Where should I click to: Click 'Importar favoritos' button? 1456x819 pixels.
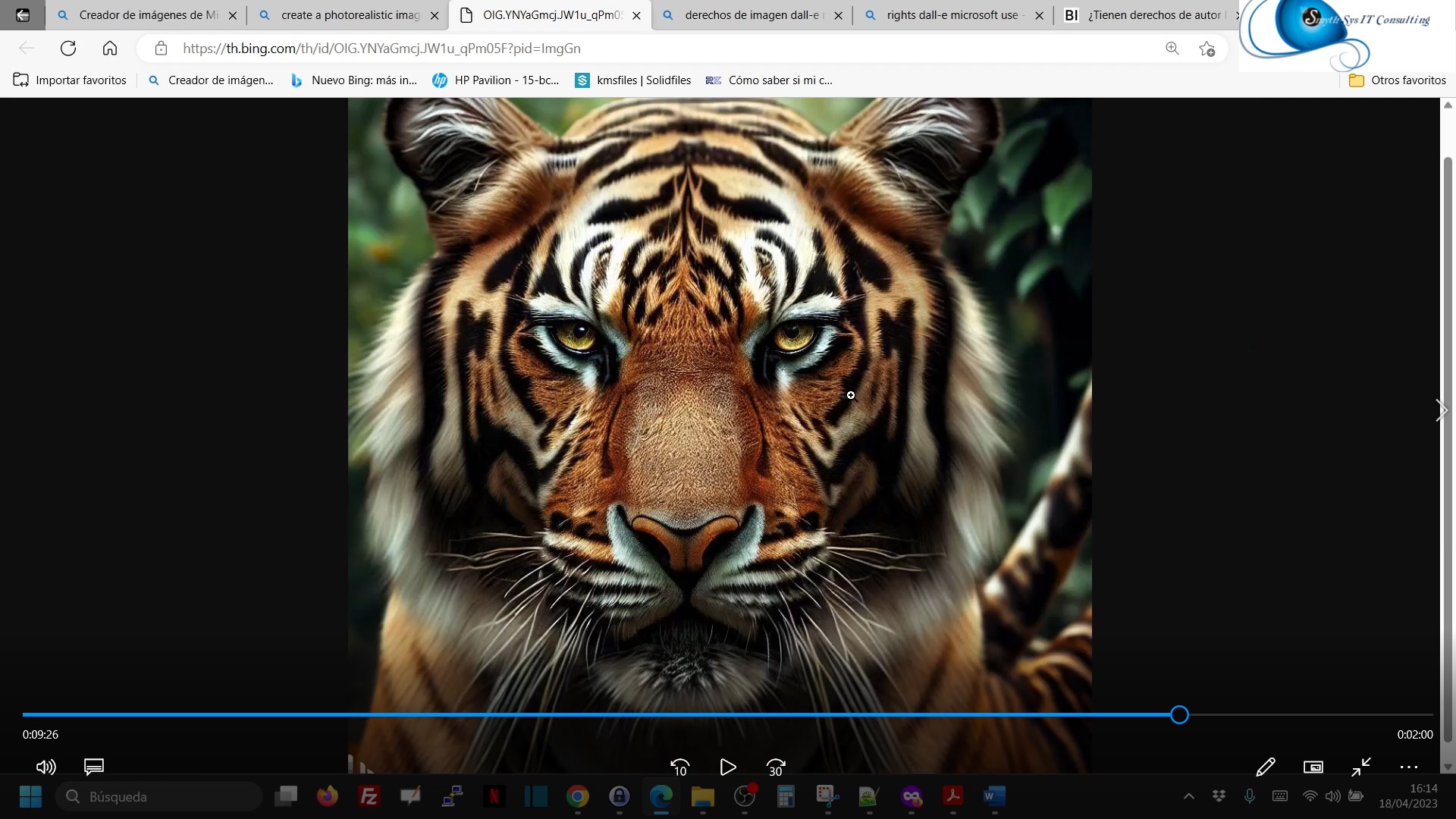point(70,80)
